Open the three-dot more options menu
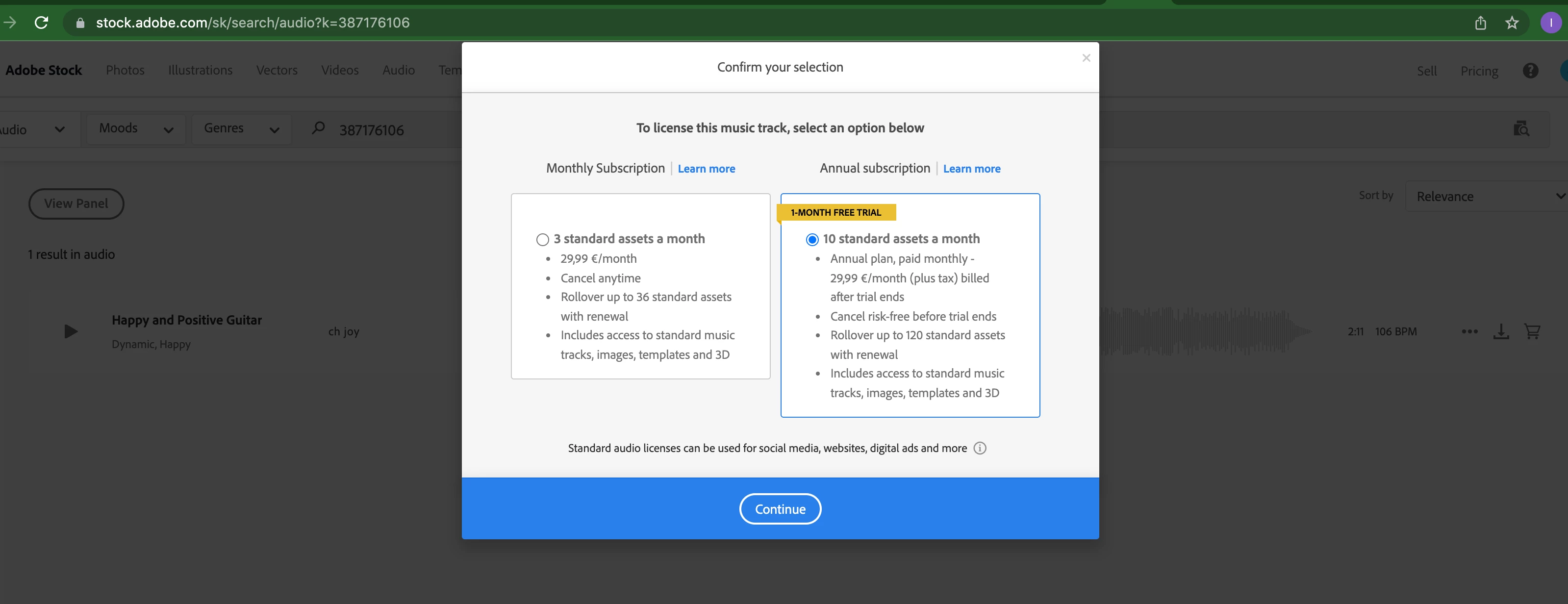 1469,331
